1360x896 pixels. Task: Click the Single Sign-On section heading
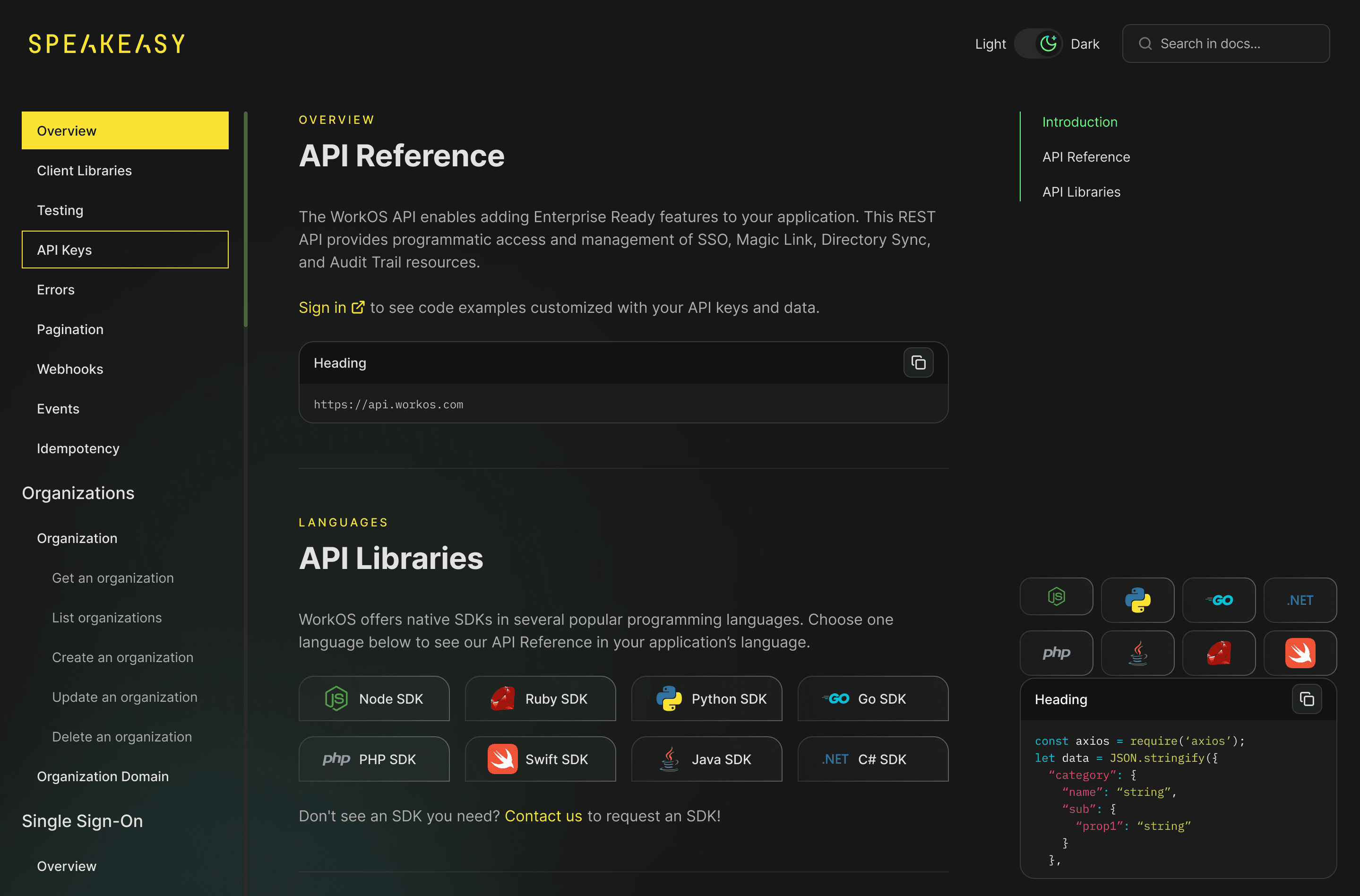pos(82,820)
